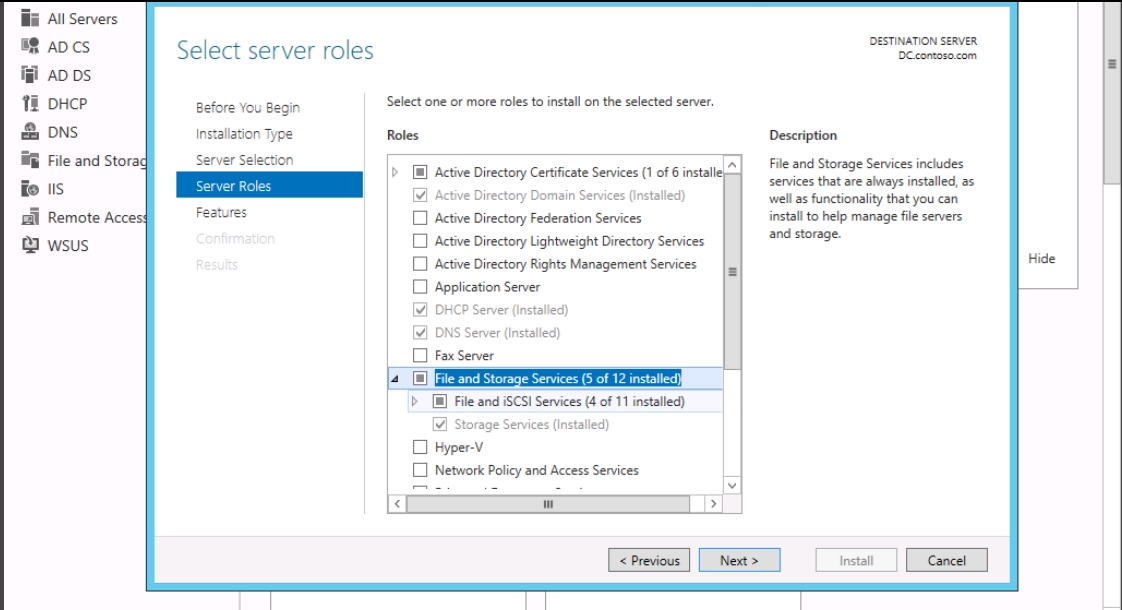Image resolution: width=1122 pixels, height=610 pixels.
Task: Collapse File and Storage Services node
Action: point(395,378)
